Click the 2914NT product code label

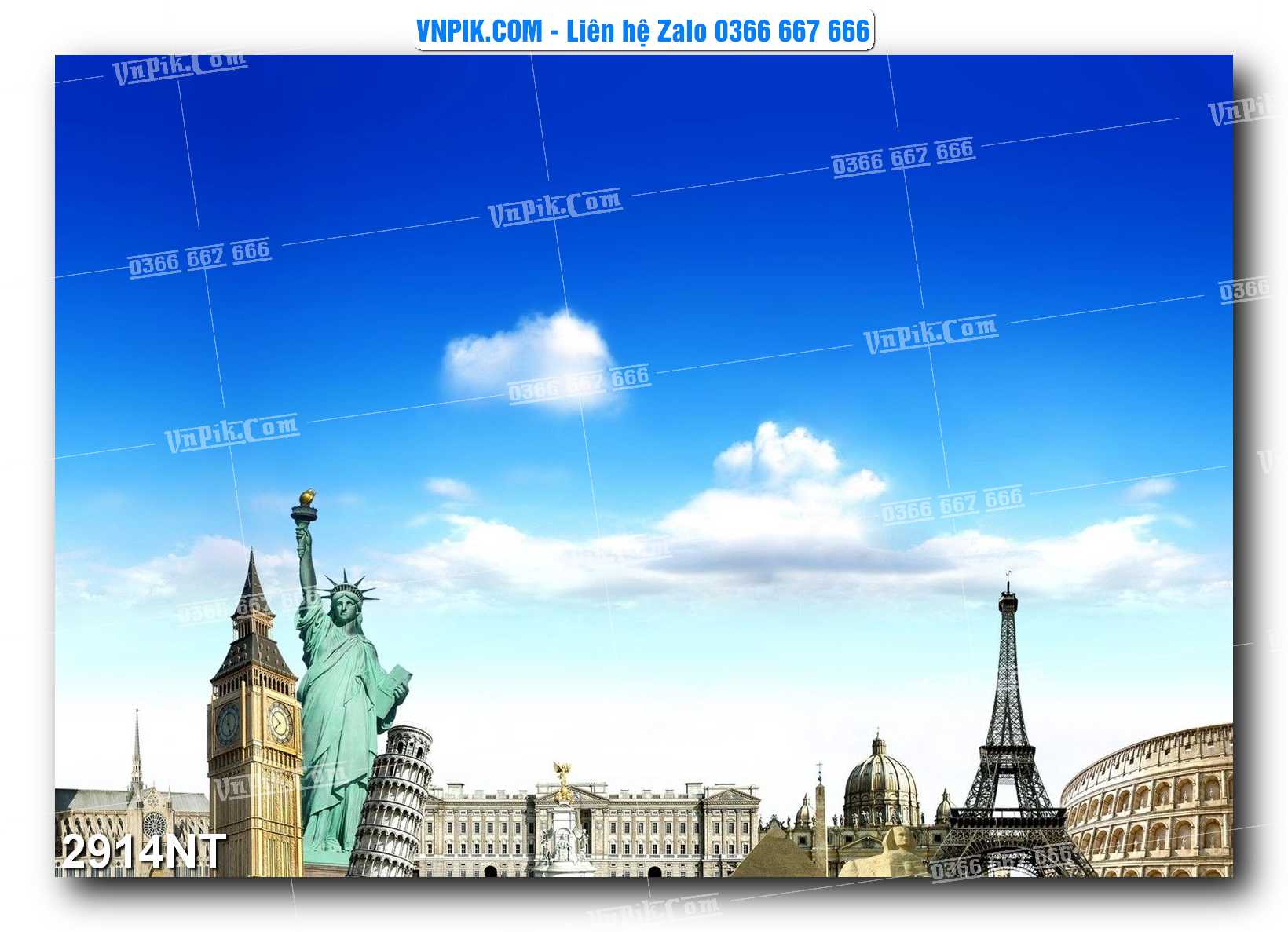point(145,853)
